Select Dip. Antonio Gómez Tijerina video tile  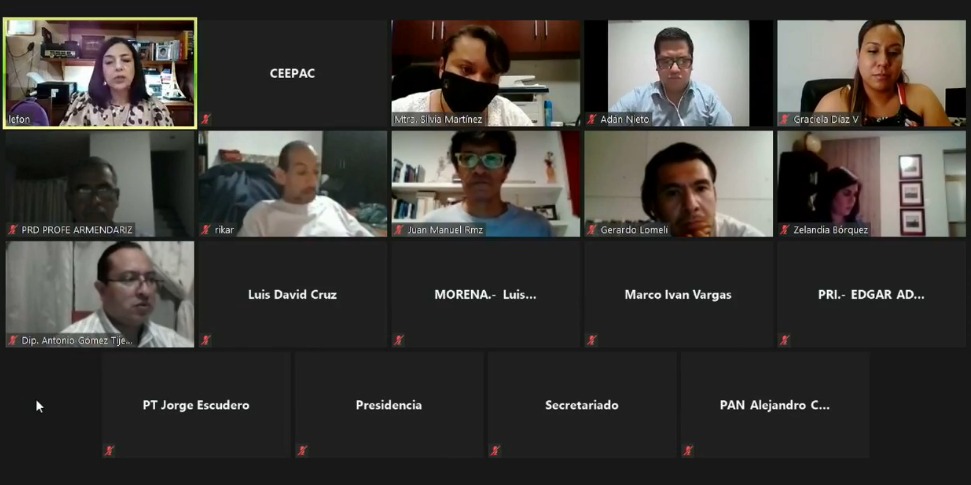(x=100, y=294)
